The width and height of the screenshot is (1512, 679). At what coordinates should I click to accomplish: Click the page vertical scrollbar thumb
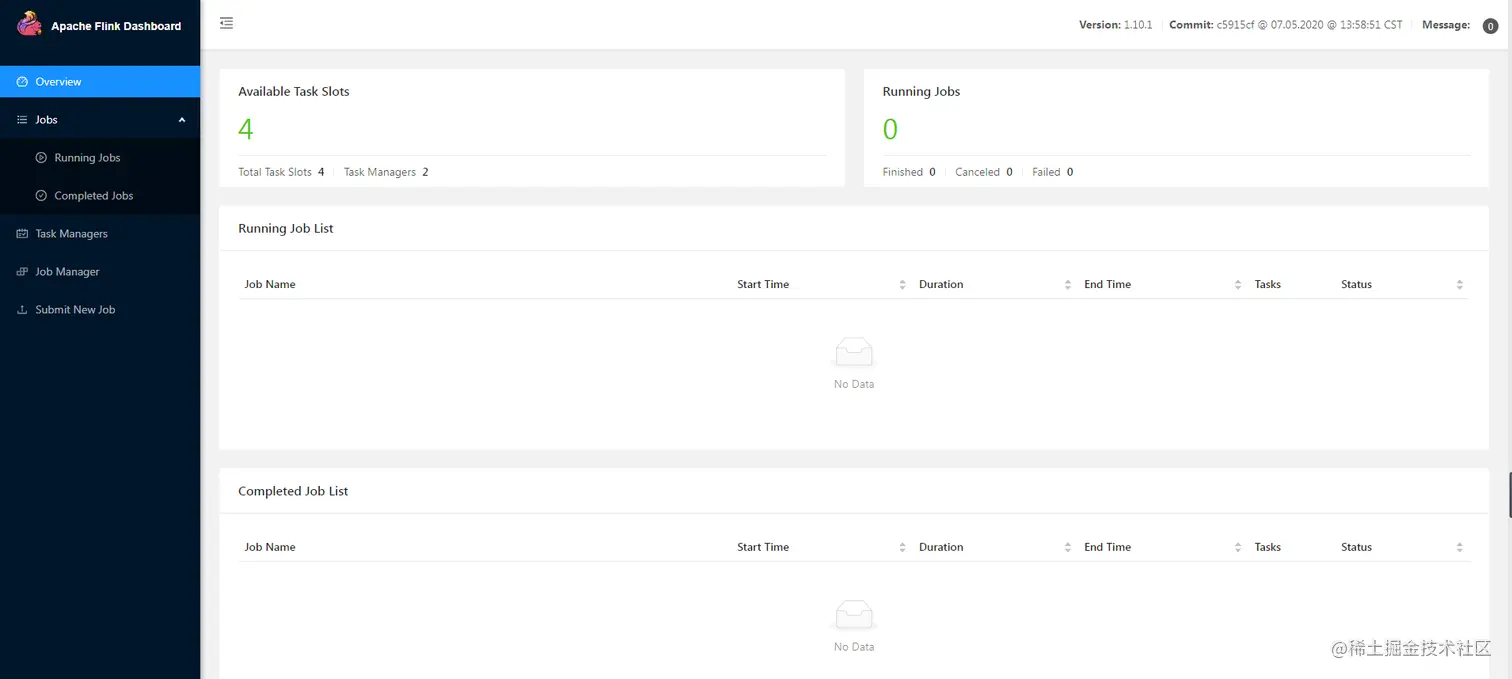[1508, 493]
